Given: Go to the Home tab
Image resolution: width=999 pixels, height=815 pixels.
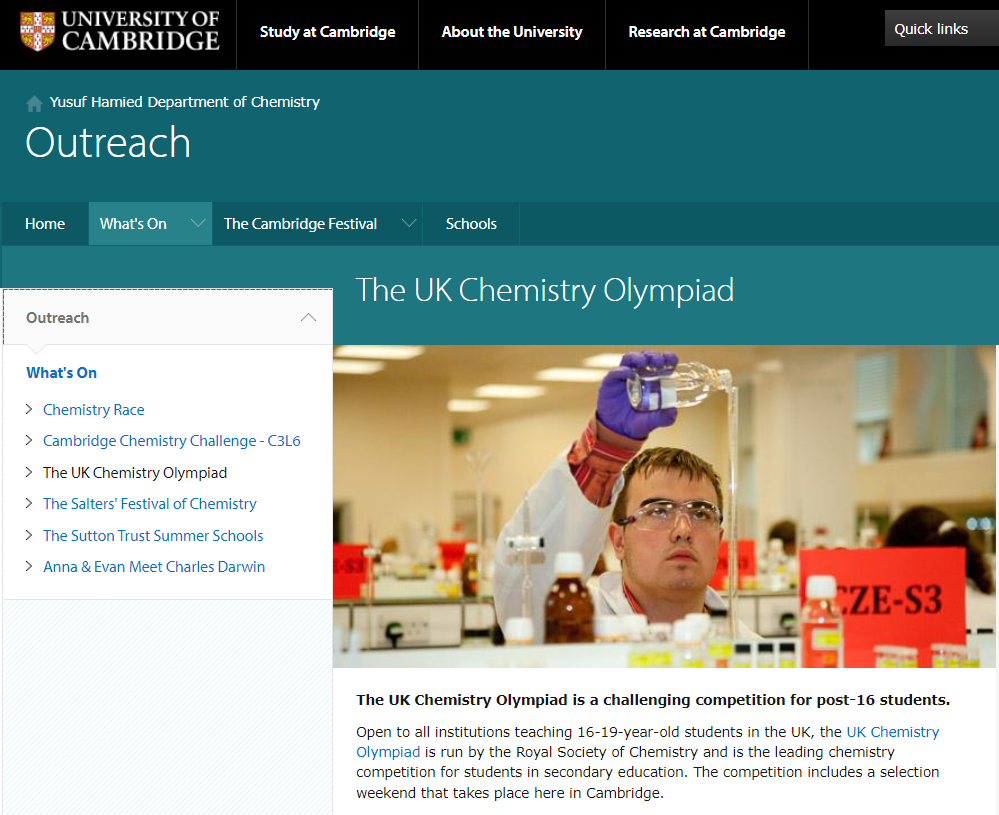Looking at the screenshot, I should coord(45,224).
